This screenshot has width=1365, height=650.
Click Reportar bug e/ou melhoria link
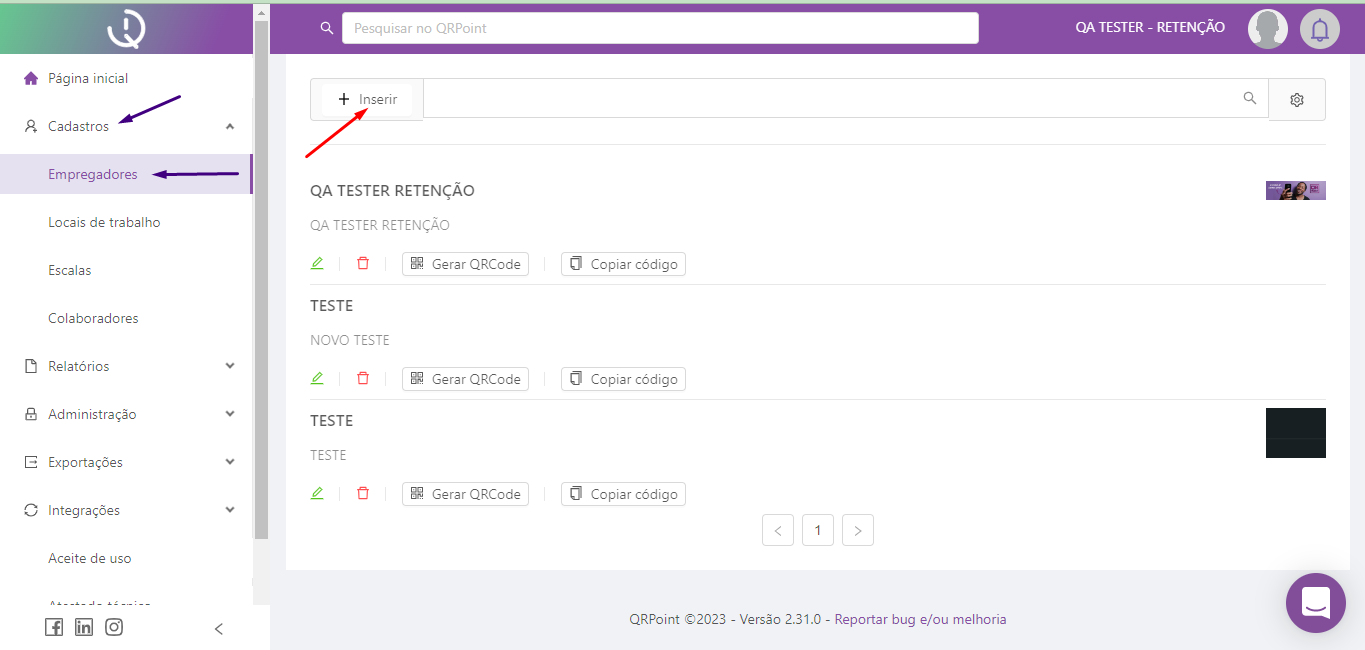click(x=920, y=620)
